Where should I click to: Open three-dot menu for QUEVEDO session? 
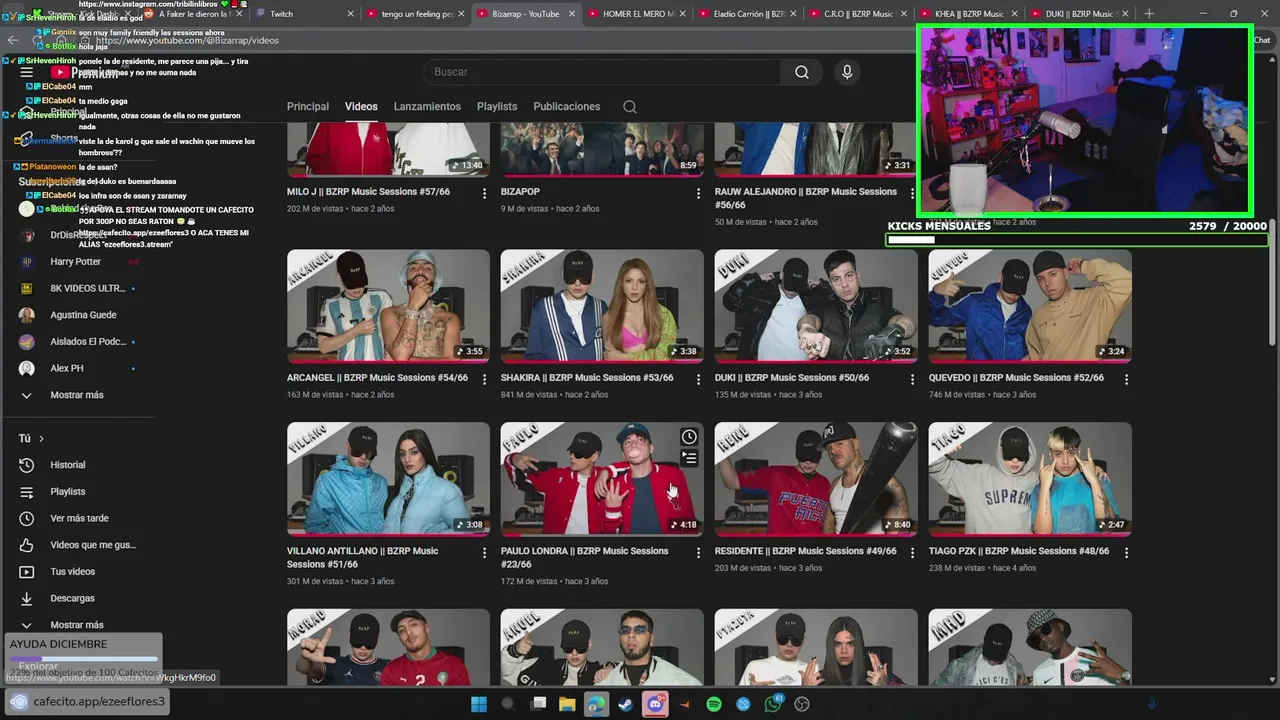tap(1126, 379)
